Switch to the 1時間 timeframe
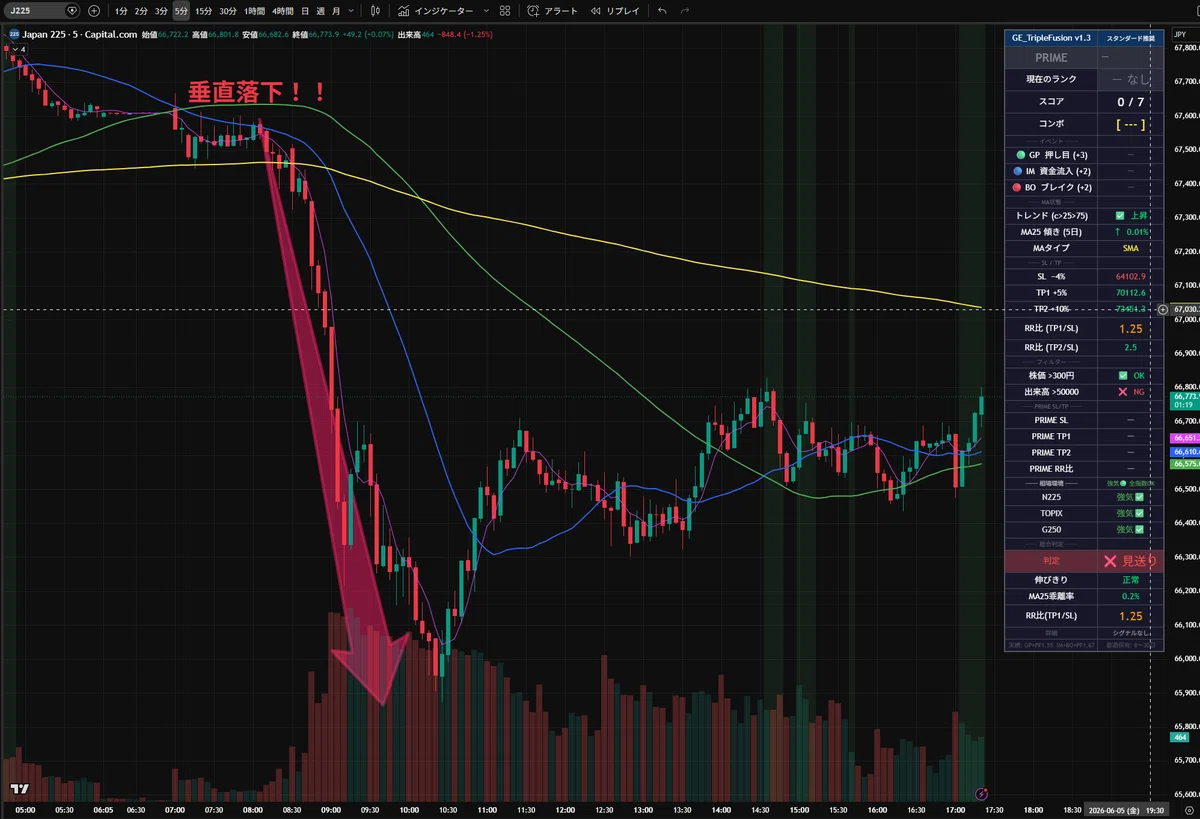Image resolution: width=1200 pixels, height=819 pixels. point(254,11)
